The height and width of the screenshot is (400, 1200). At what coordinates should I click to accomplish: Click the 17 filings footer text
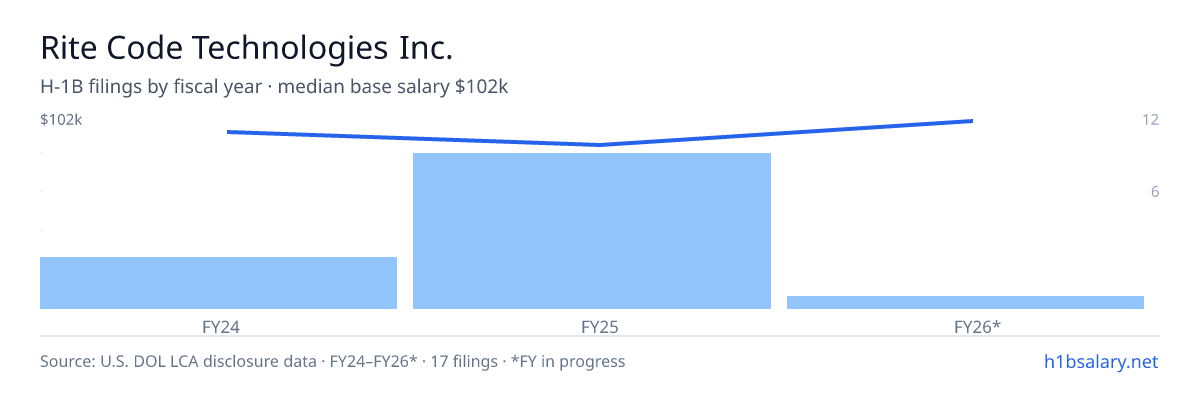[x=464, y=361]
